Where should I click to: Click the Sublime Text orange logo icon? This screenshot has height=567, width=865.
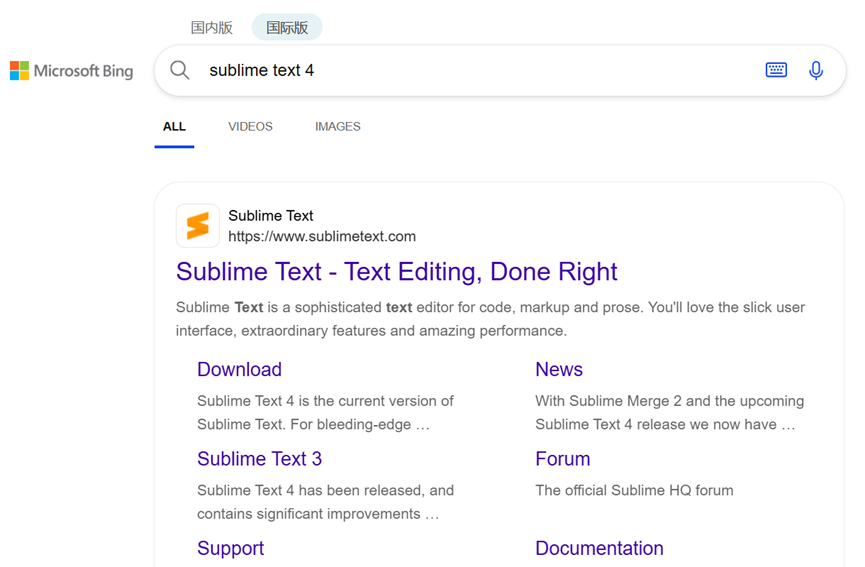tap(197, 226)
